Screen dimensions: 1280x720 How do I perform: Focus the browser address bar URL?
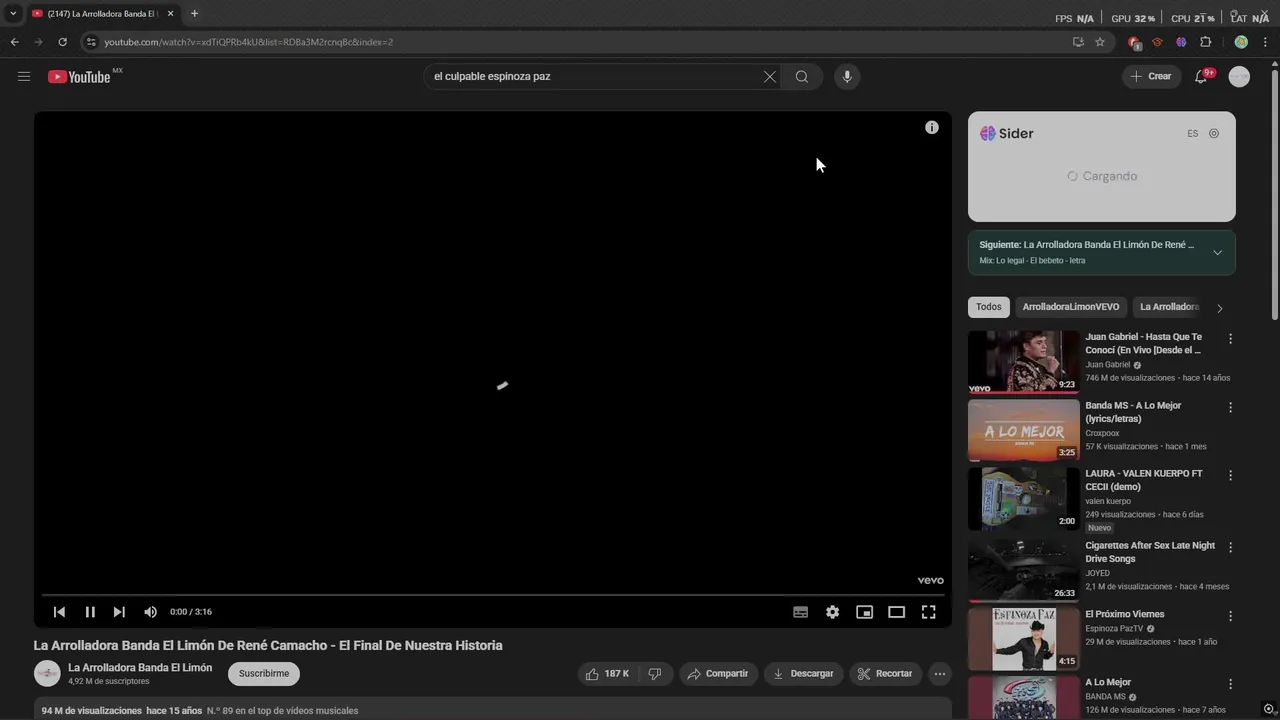click(x=249, y=42)
